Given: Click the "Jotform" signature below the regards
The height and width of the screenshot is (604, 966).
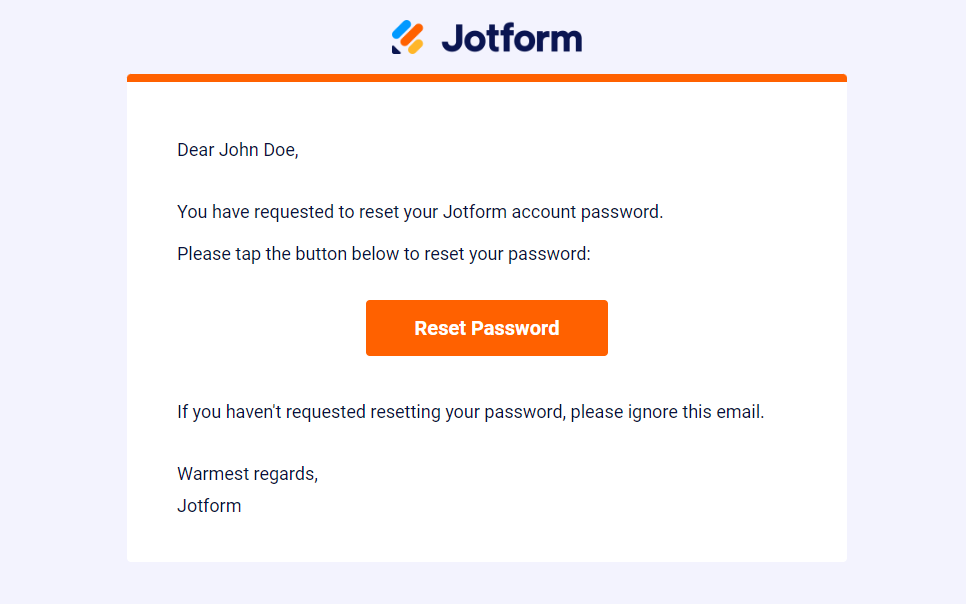Looking at the screenshot, I should (x=209, y=506).
